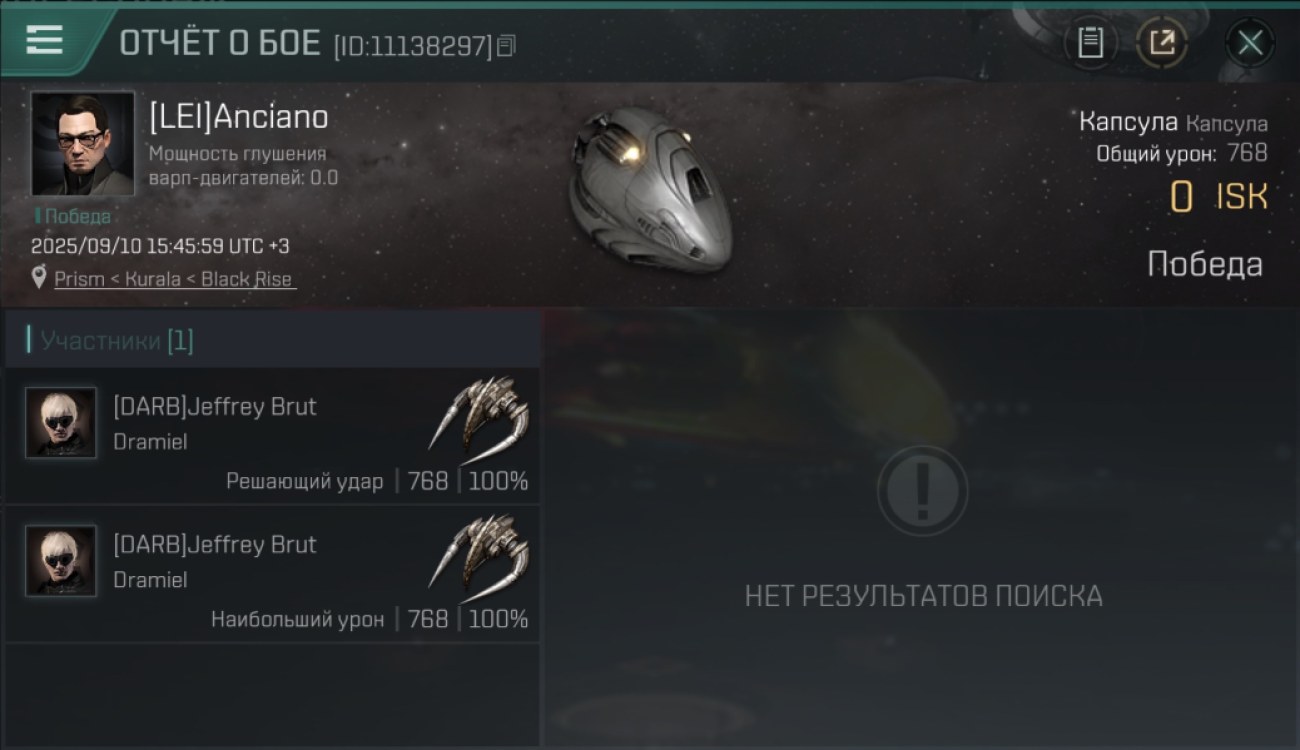Viewport: 1300px width, 750px height.
Task: Click the location pin icon
Action: click(39, 278)
